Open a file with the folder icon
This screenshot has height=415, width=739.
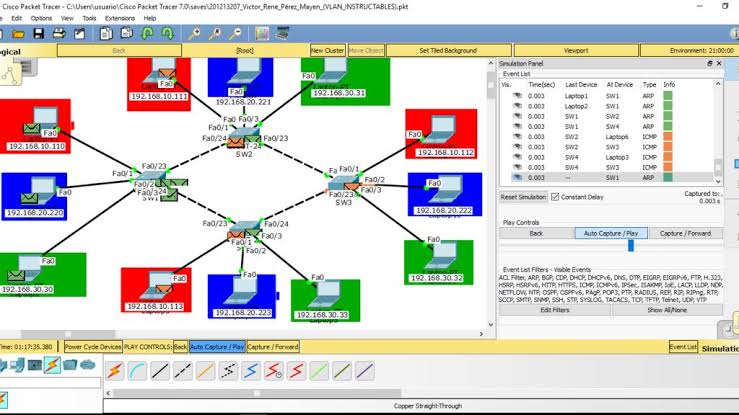pos(18,34)
